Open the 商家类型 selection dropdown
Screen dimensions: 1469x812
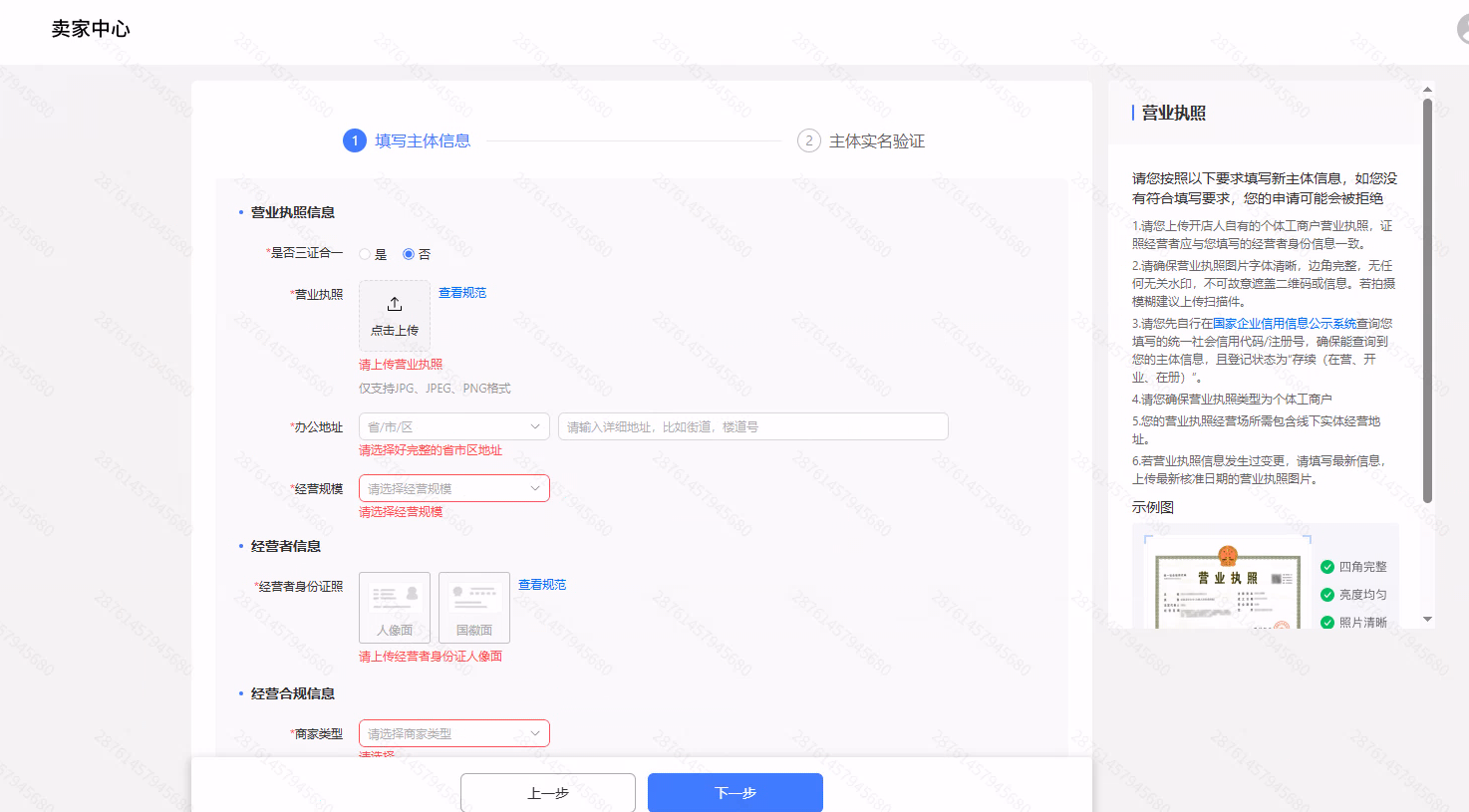(x=453, y=732)
